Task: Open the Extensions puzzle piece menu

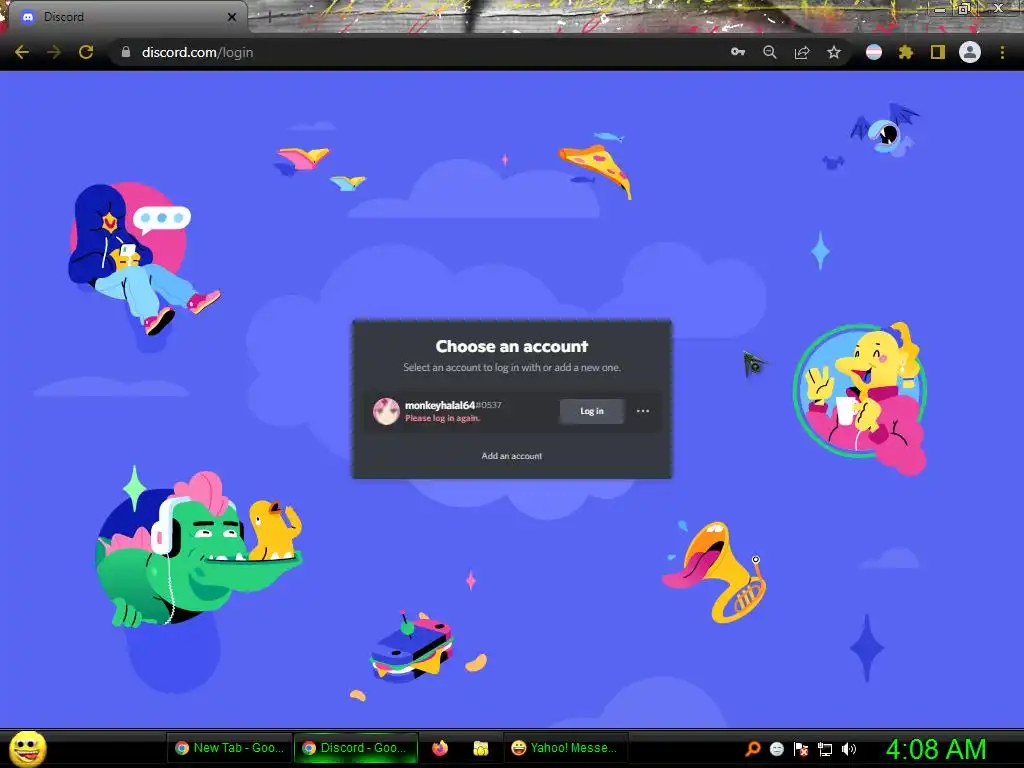Action: pyautogui.click(x=906, y=52)
